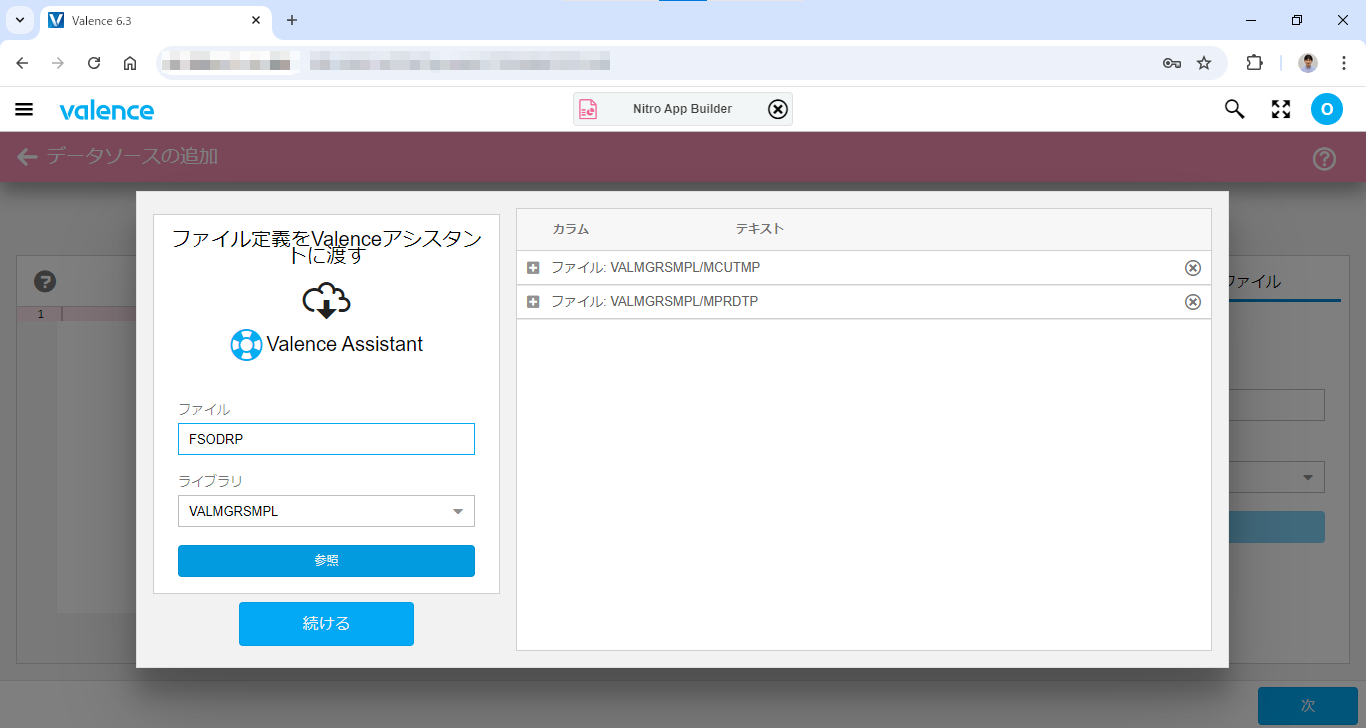Open user profile avatar O
Image resolution: width=1366 pixels, height=728 pixels.
click(1327, 109)
